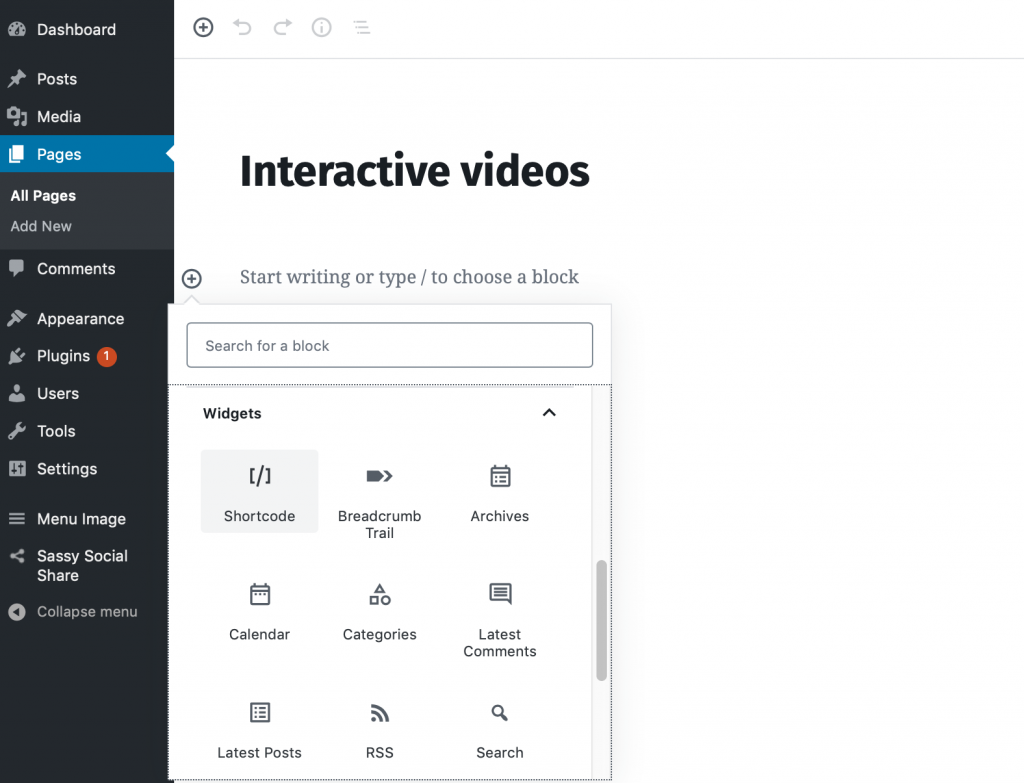Click the Interactive videos page title
The width and height of the screenshot is (1024, 783).
coord(415,171)
